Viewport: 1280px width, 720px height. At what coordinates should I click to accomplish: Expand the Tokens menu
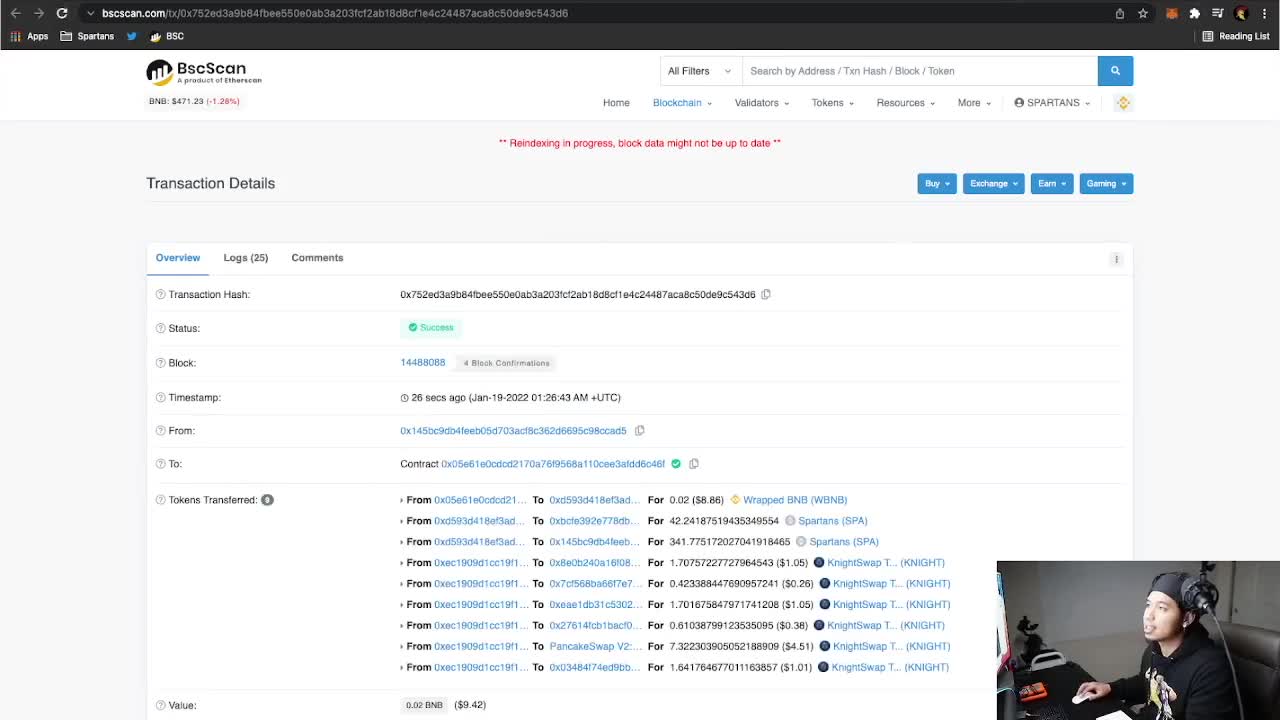coord(833,103)
